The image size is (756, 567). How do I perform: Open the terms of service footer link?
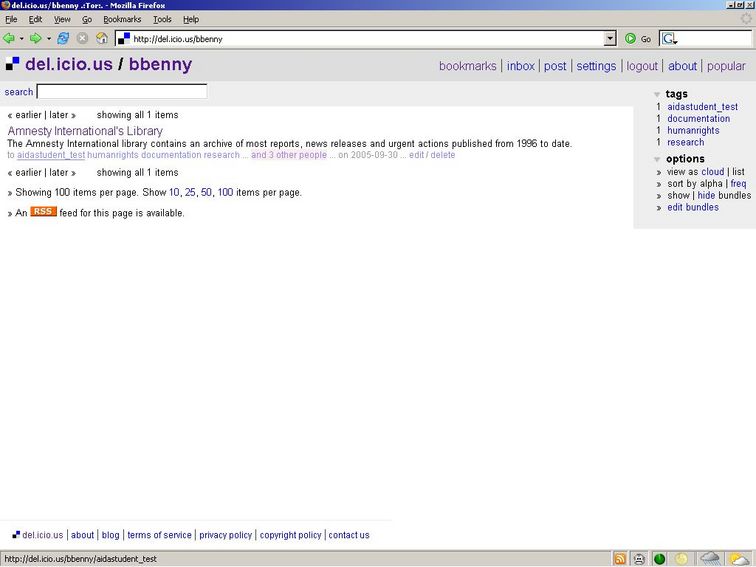point(159,535)
